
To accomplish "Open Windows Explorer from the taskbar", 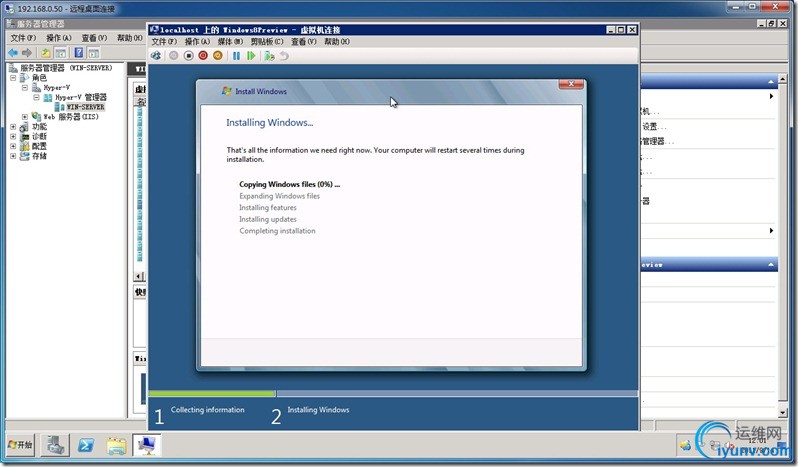I will click(116, 445).
